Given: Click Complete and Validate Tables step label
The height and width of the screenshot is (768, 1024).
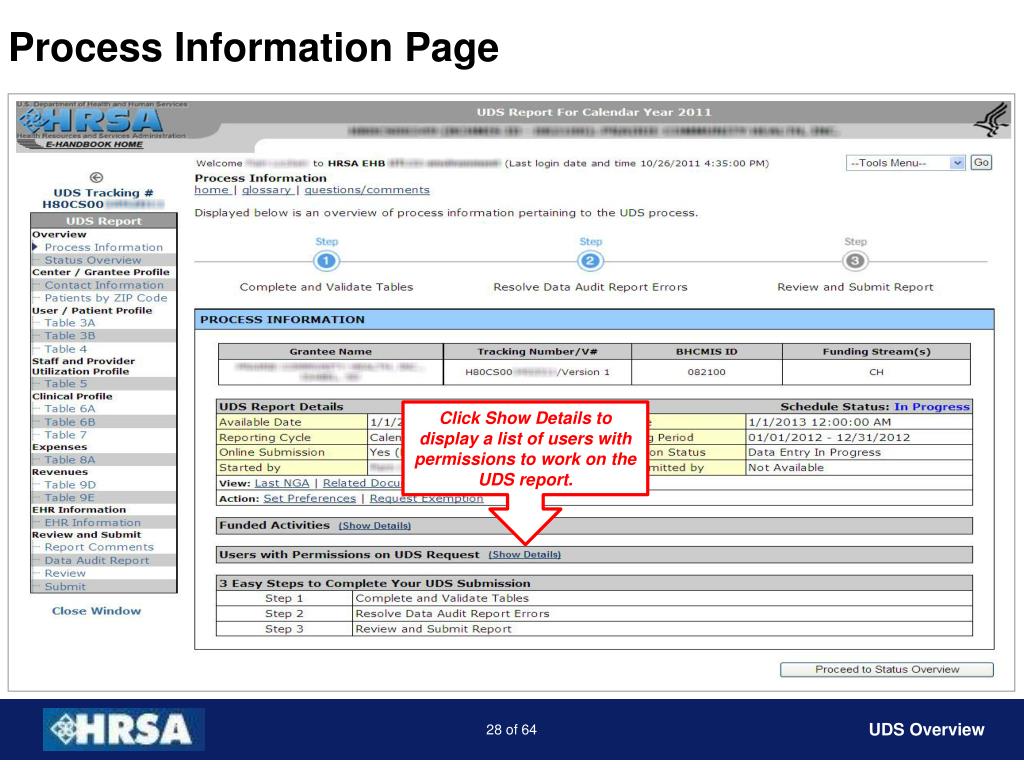Looking at the screenshot, I should pos(327,287).
